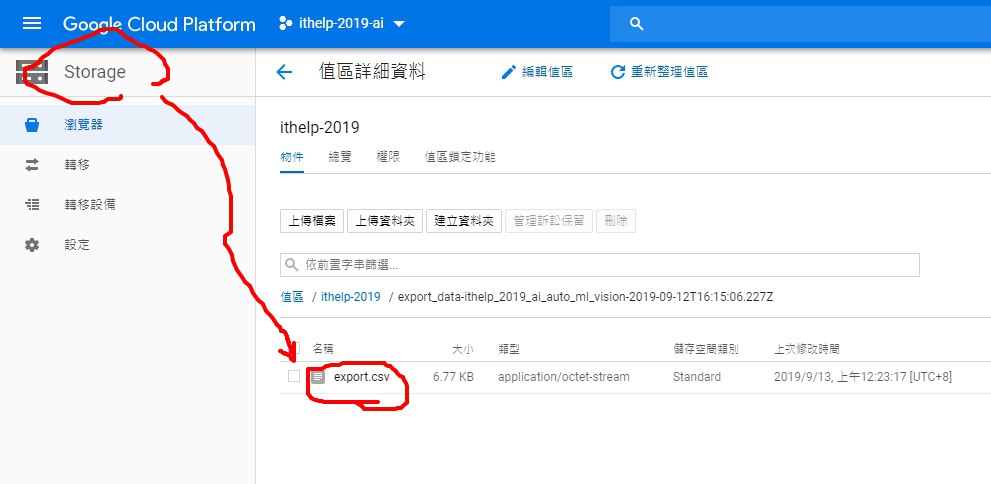Click the ithelp-2019 breadcrumb link
Screen dimensions: 991x484
click(351, 297)
